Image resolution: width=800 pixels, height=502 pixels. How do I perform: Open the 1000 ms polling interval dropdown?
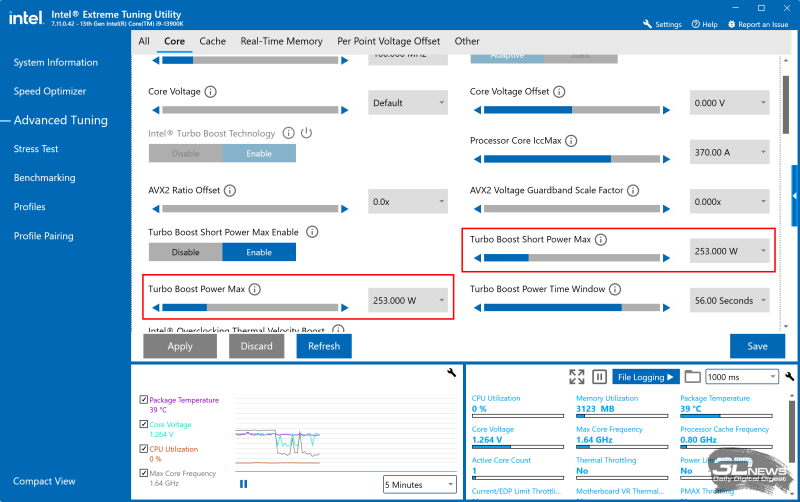click(741, 377)
